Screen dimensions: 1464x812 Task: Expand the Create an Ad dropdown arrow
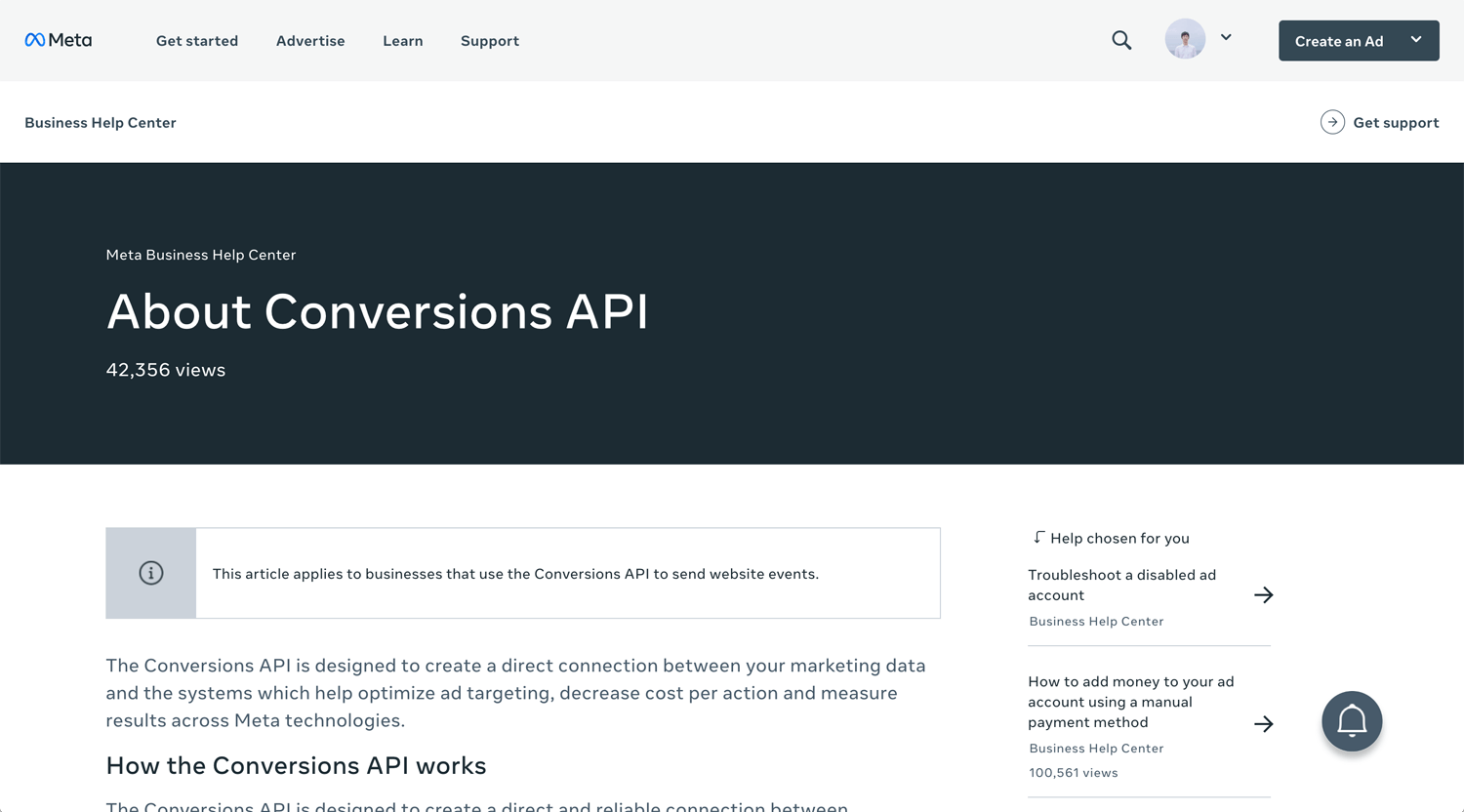[x=1416, y=39]
